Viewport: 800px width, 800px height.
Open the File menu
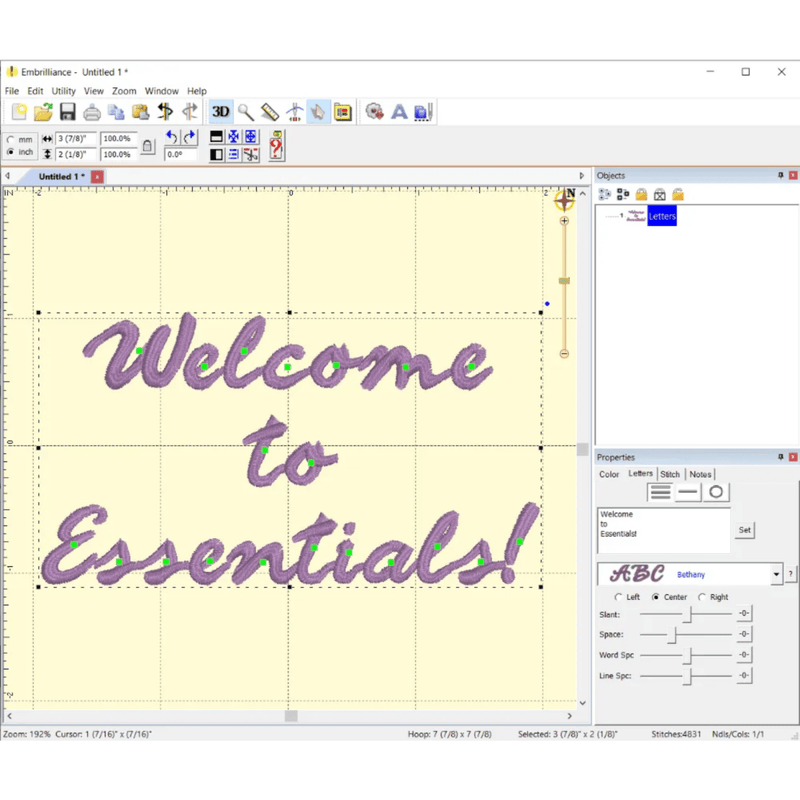pos(12,91)
